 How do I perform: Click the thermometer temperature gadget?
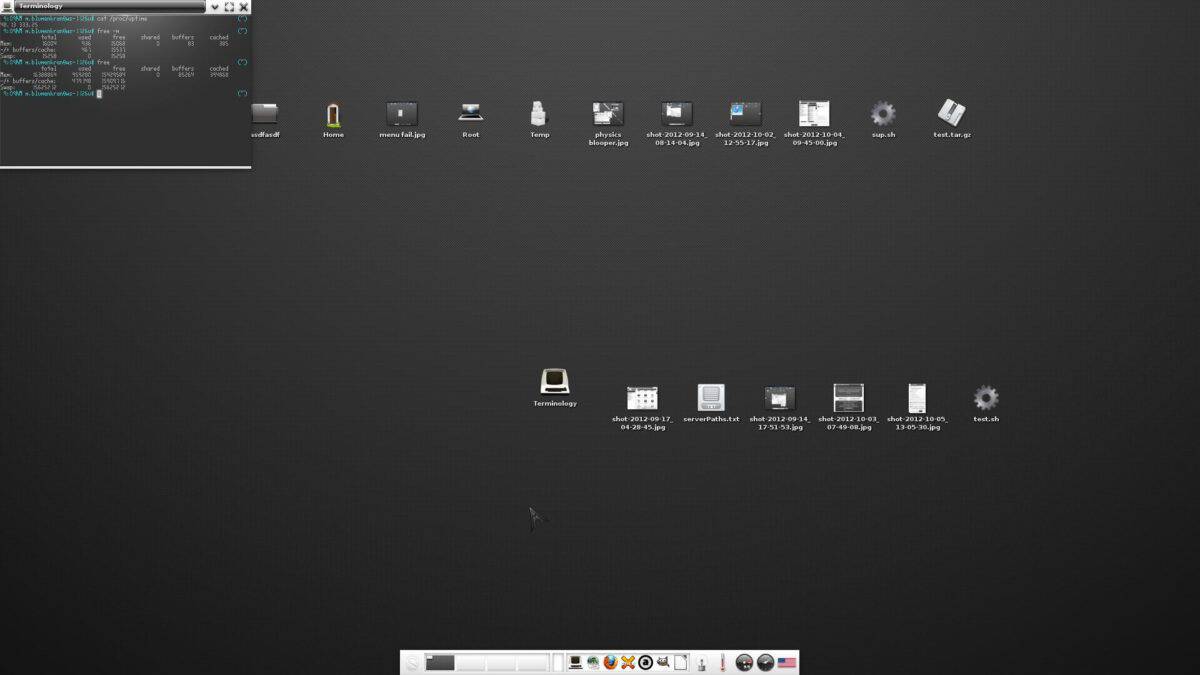click(722, 661)
